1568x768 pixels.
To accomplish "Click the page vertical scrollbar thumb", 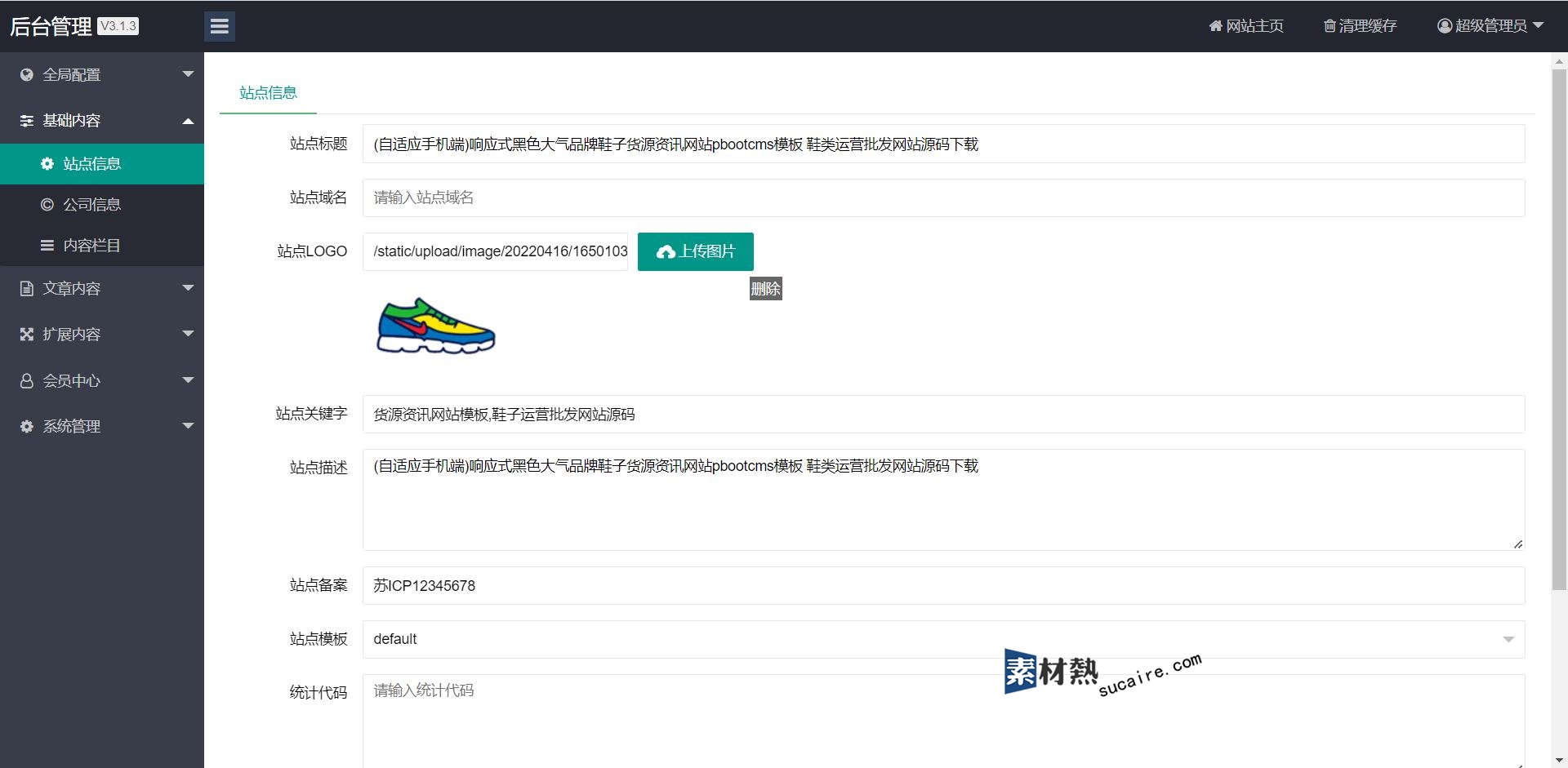I will pos(1559,330).
